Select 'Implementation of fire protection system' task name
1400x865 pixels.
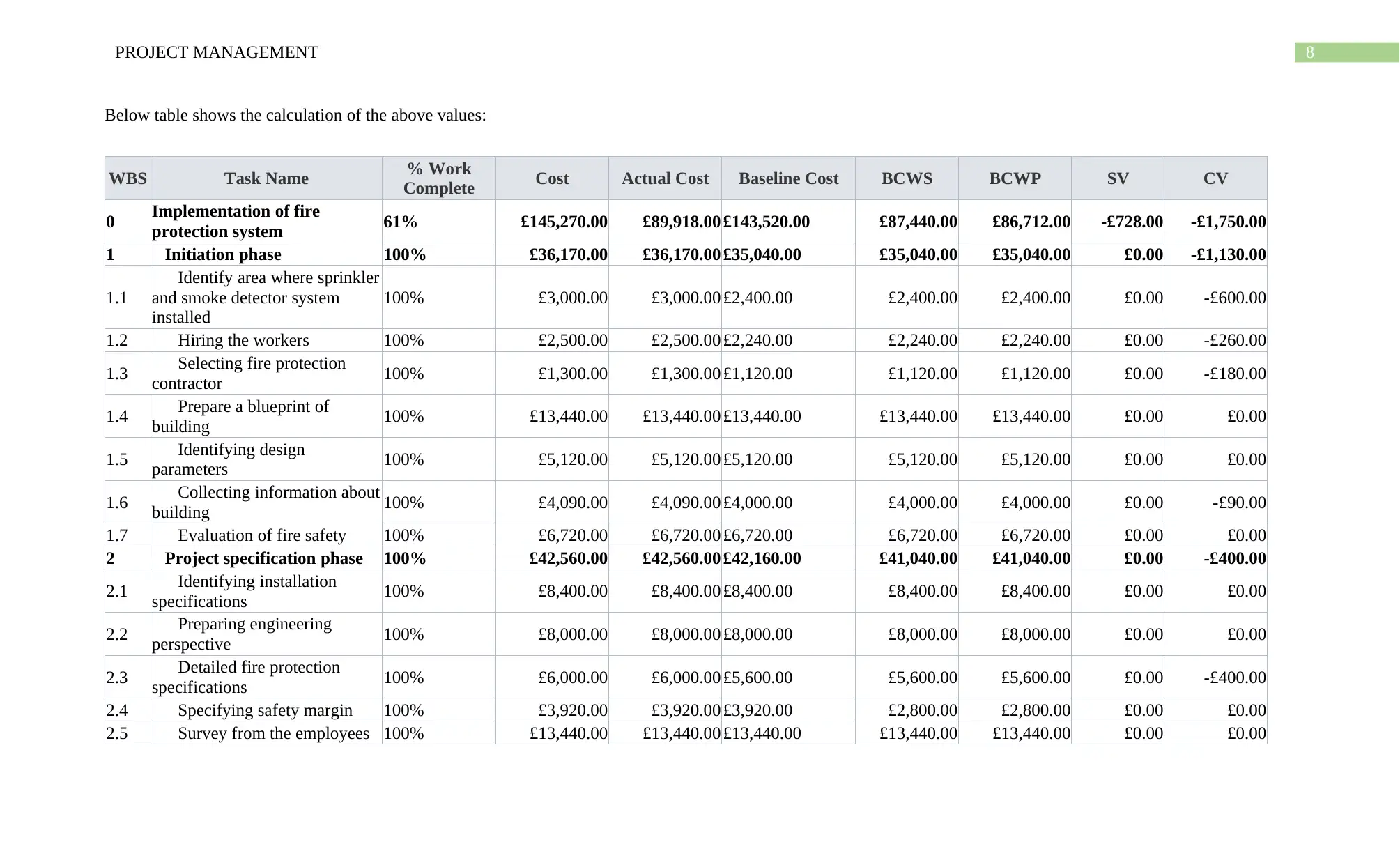pos(236,222)
